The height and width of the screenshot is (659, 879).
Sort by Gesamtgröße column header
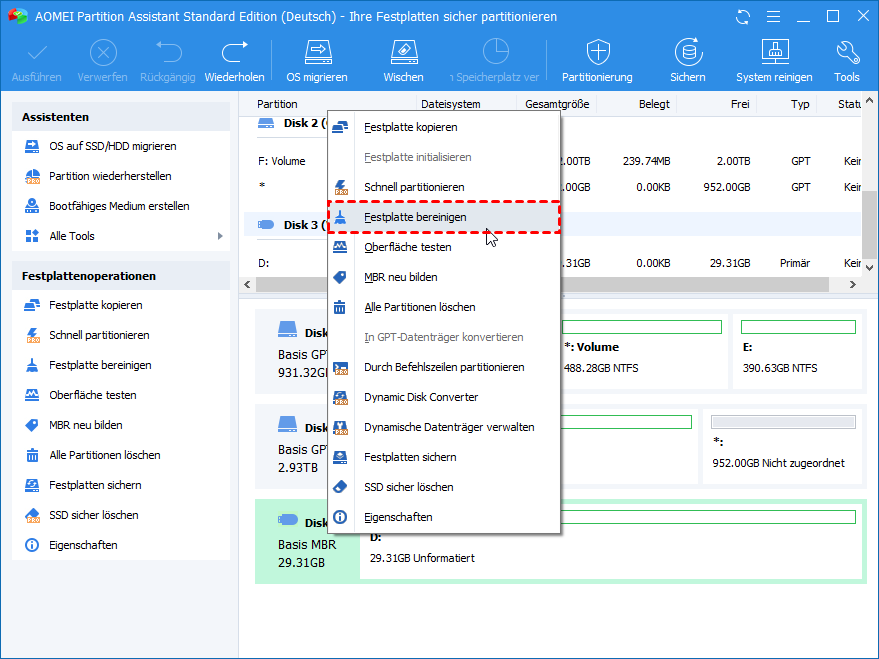coord(557,104)
